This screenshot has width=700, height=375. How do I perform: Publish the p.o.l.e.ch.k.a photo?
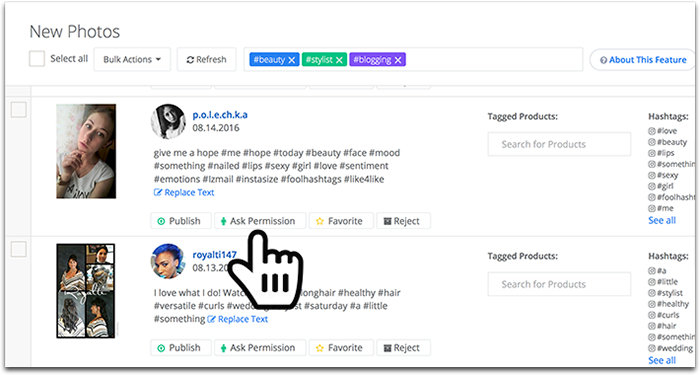pyautogui.click(x=181, y=221)
